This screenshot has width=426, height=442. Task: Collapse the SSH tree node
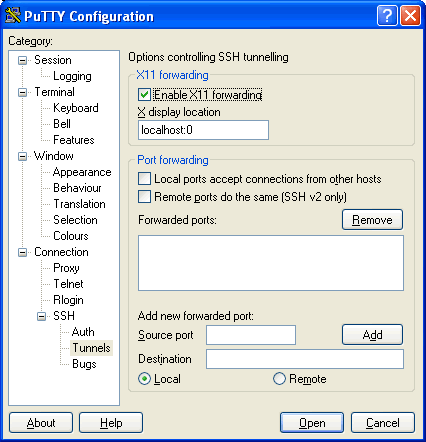click(x=41, y=316)
